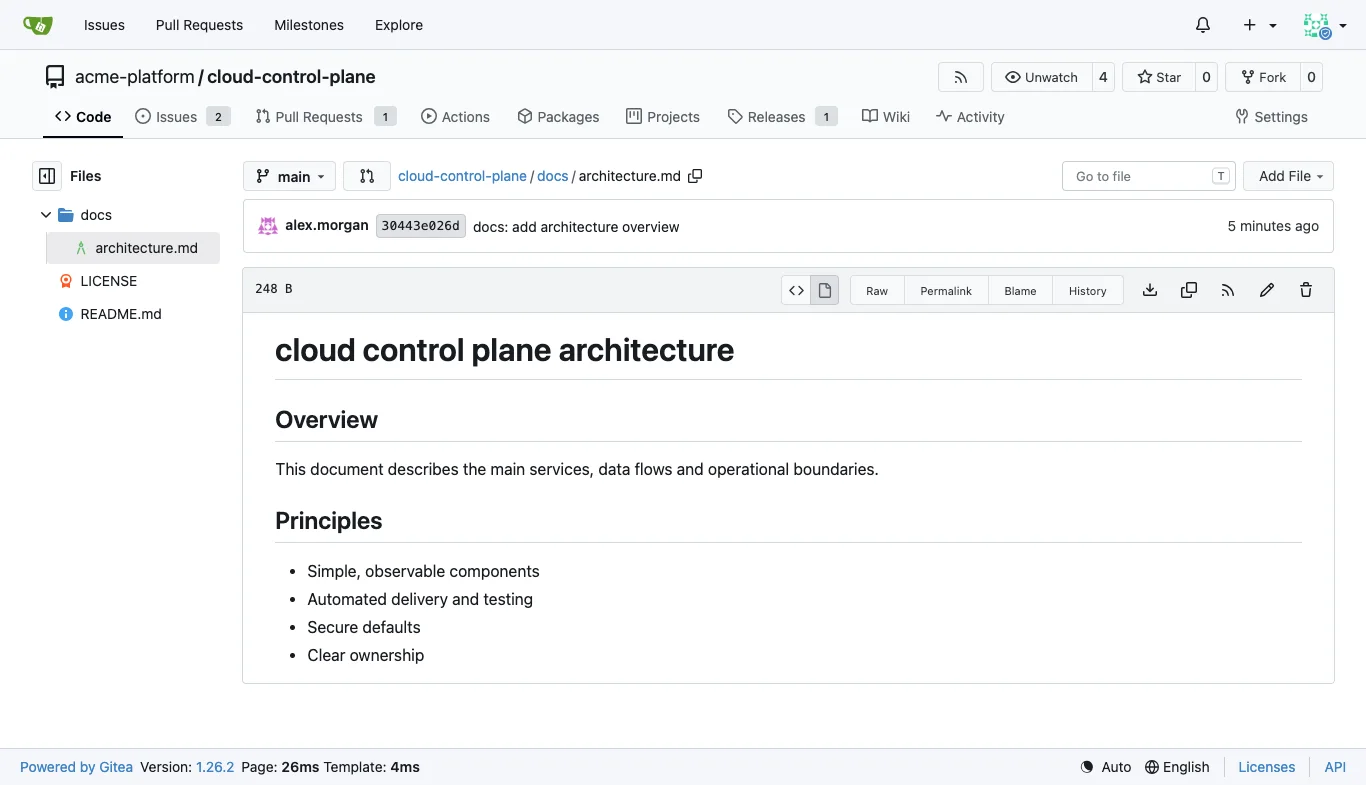Open Explore in top navigation
The width and height of the screenshot is (1366, 785).
tap(399, 25)
